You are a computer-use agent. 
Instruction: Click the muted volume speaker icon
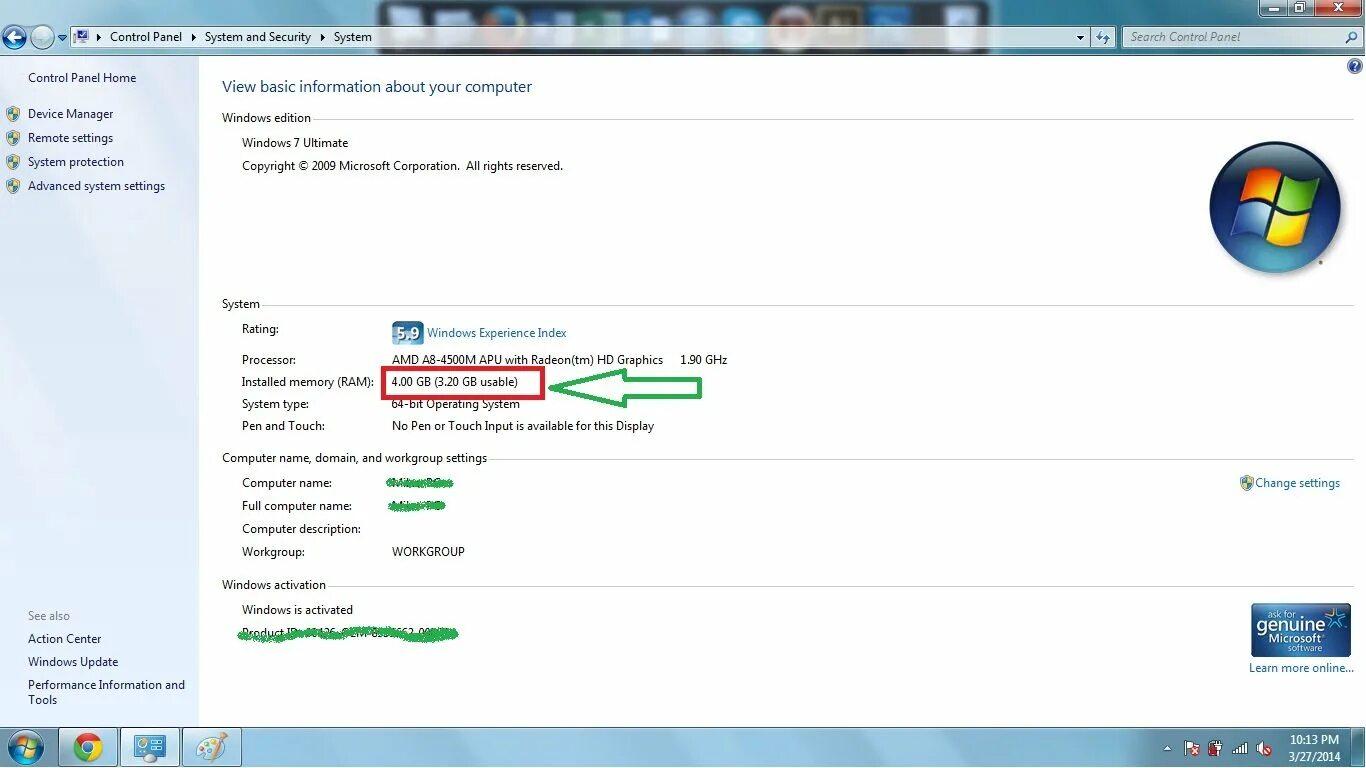(x=1264, y=748)
